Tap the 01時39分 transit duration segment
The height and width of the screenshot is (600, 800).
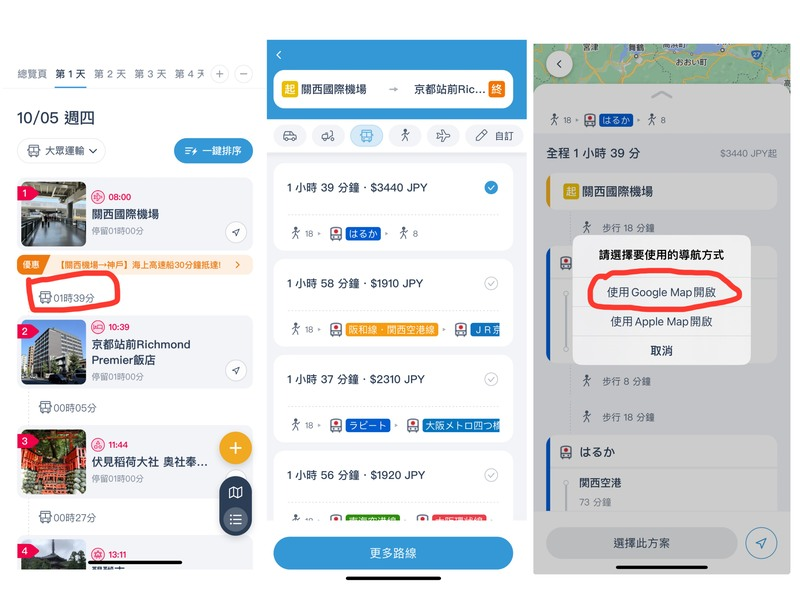point(67,298)
